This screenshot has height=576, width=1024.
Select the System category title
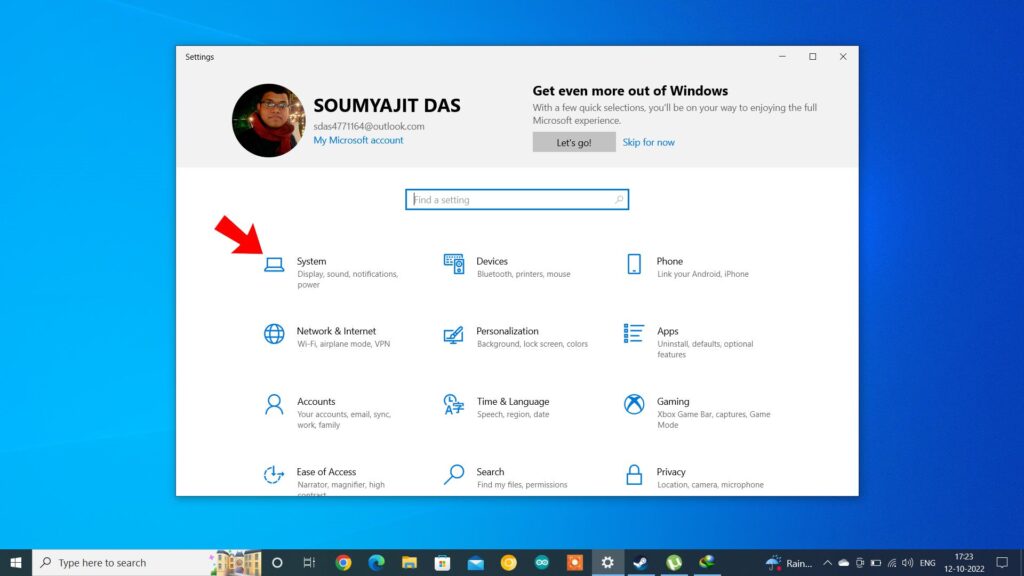312,261
